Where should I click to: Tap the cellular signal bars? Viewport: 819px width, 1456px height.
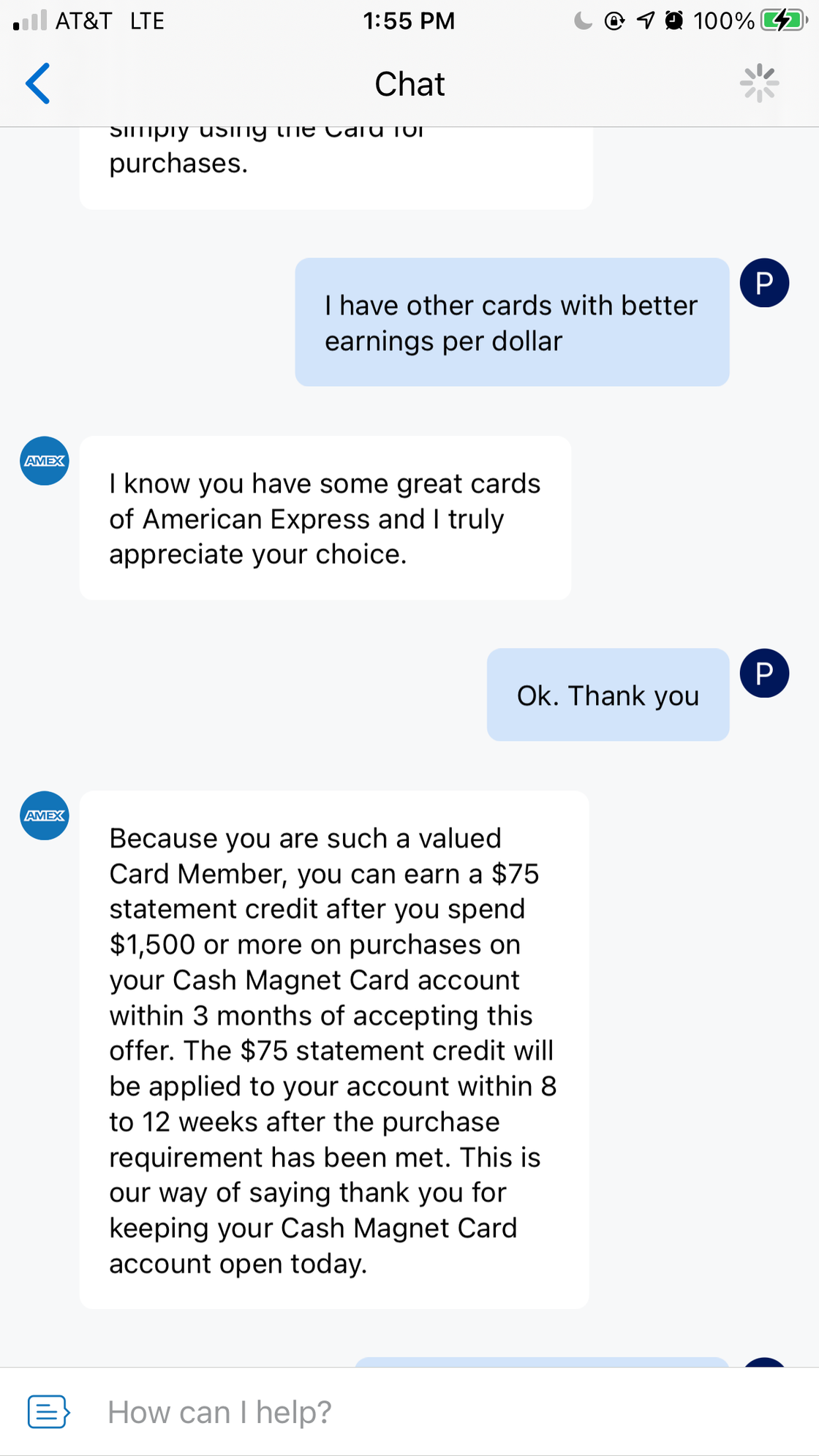[x=30, y=20]
